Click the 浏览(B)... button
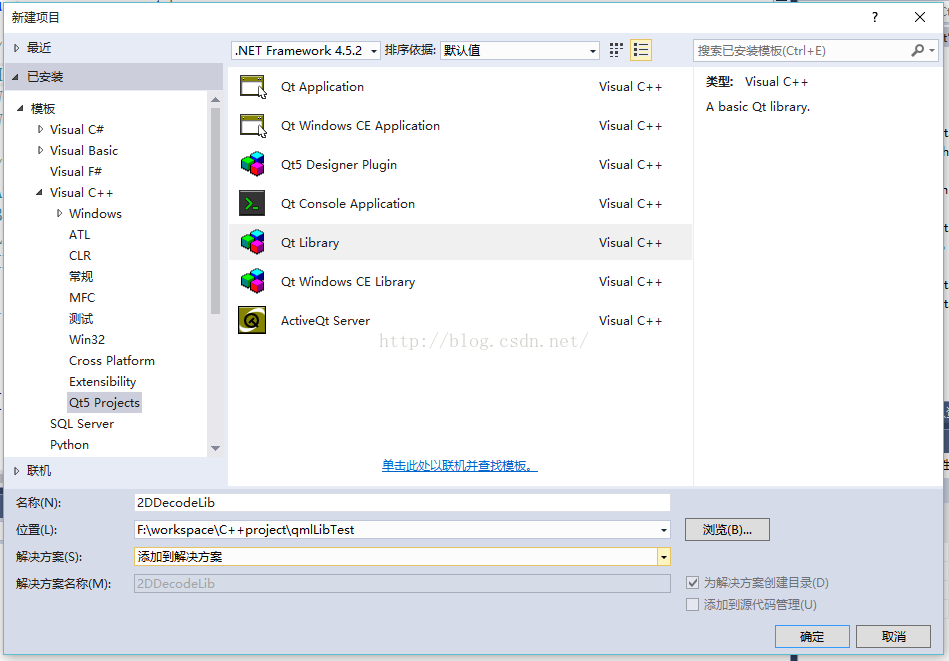Image resolution: width=949 pixels, height=661 pixels. (727, 530)
